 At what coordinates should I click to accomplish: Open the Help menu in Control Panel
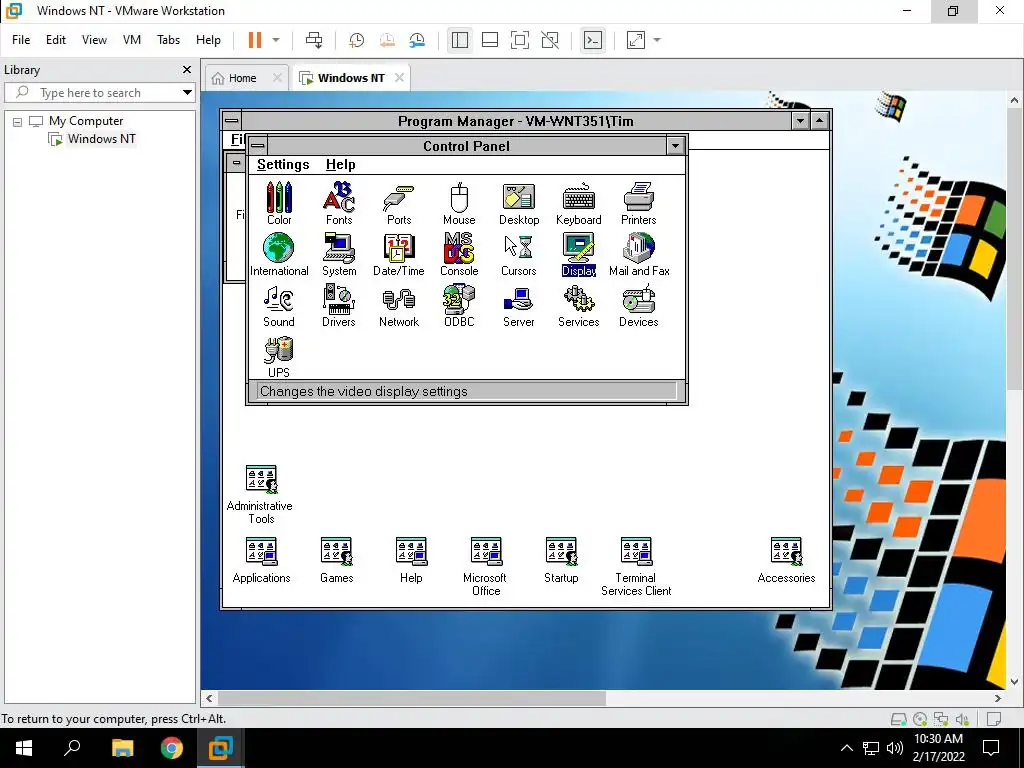coord(340,165)
